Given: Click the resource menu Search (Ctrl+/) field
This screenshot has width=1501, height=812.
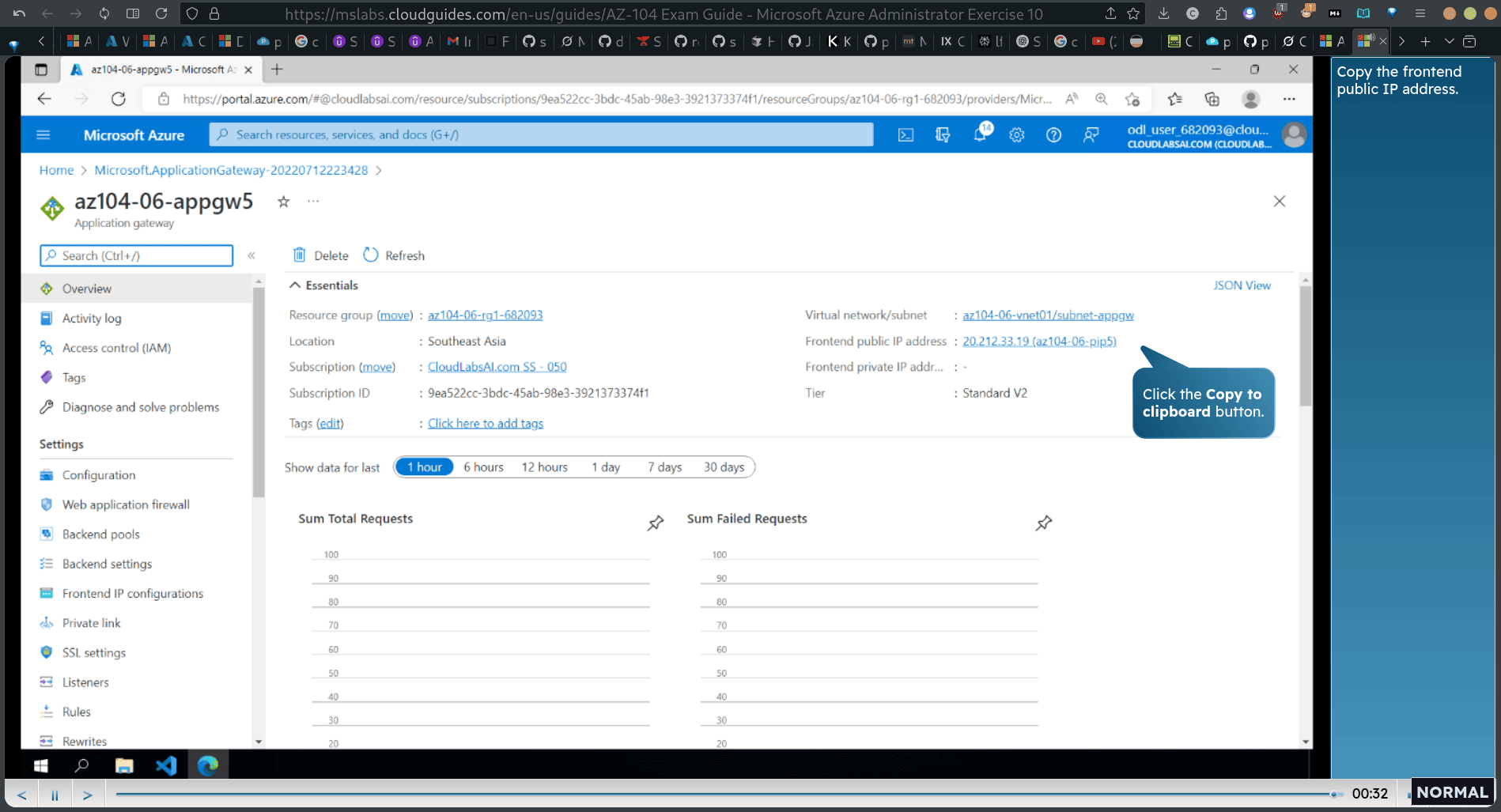Looking at the screenshot, I should [136, 255].
